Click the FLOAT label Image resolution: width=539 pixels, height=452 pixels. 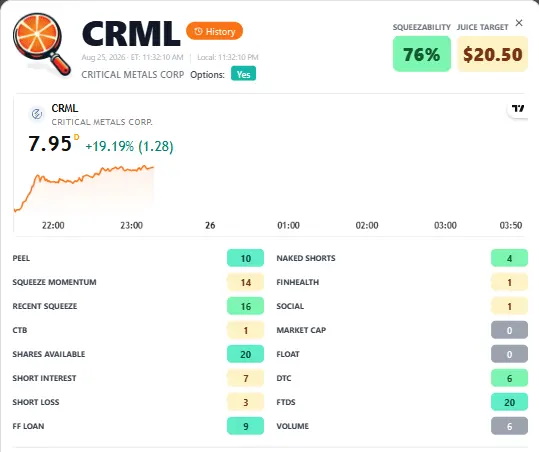(288, 354)
